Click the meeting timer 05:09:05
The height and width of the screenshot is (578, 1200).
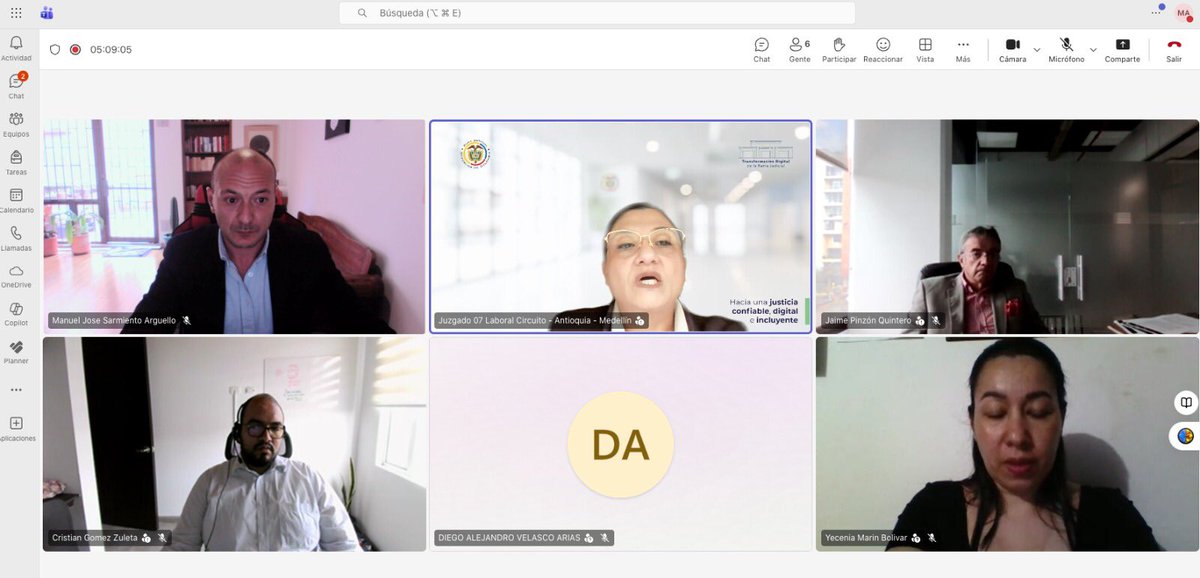click(x=111, y=49)
